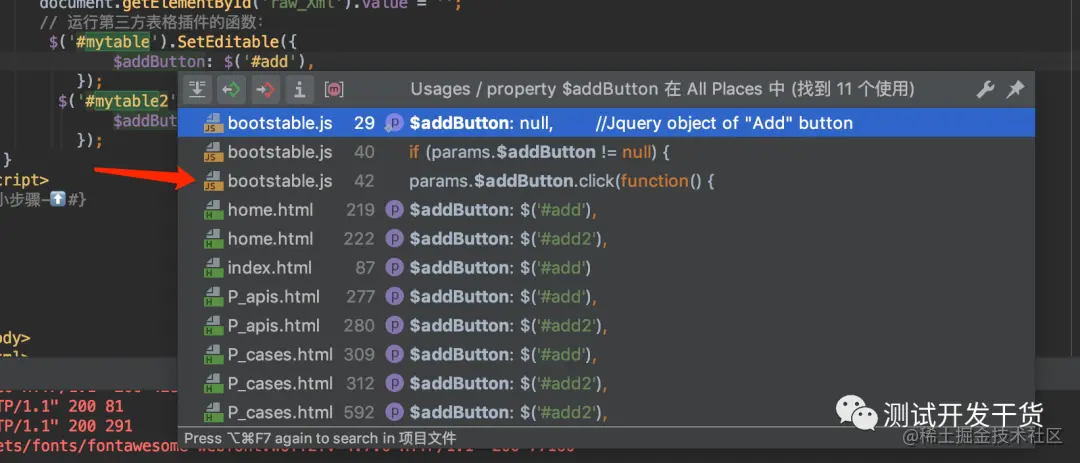Click the popup title 'Usages / property $addButton'

click(x=534, y=89)
